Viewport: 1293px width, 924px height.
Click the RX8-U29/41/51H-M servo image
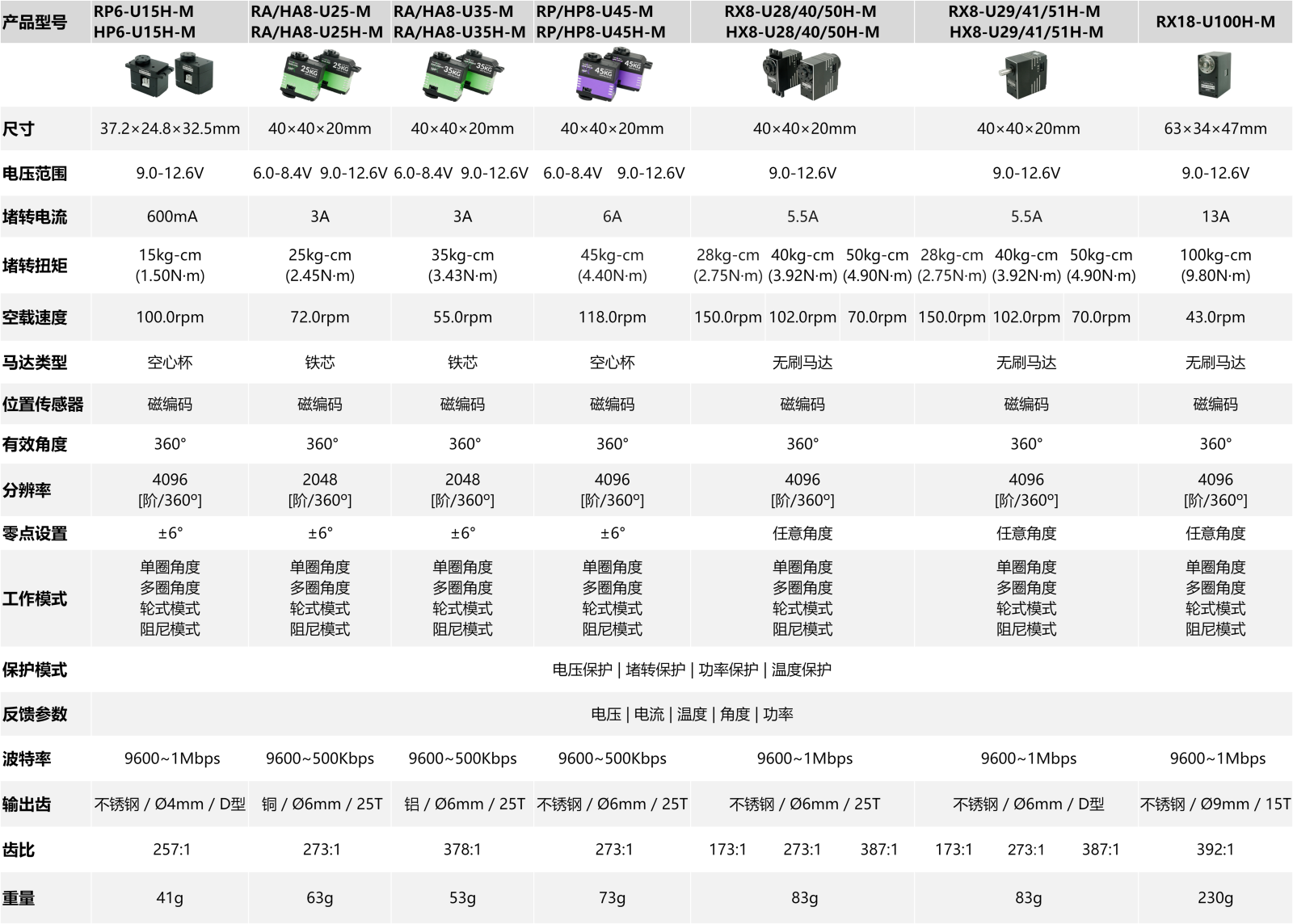[x=1026, y=76]
